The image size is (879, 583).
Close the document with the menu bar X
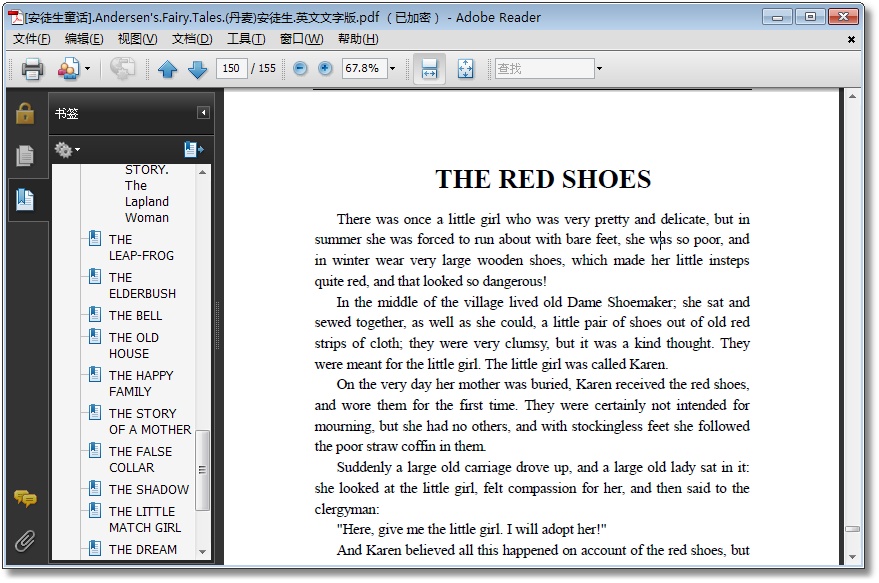[851, 39]
